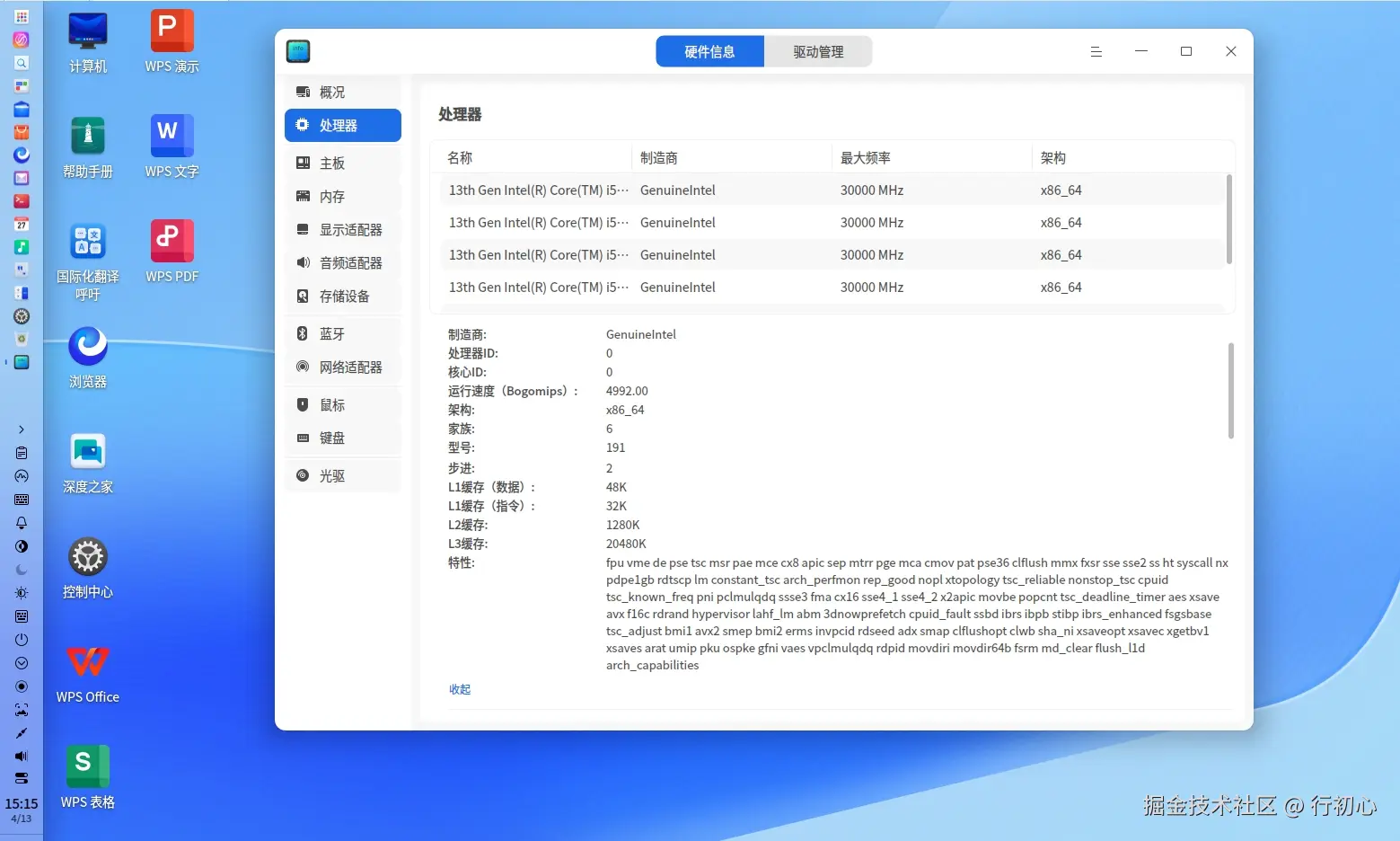Open the terminal in the dock
The image size is (1400, 841).
(22, 201)
